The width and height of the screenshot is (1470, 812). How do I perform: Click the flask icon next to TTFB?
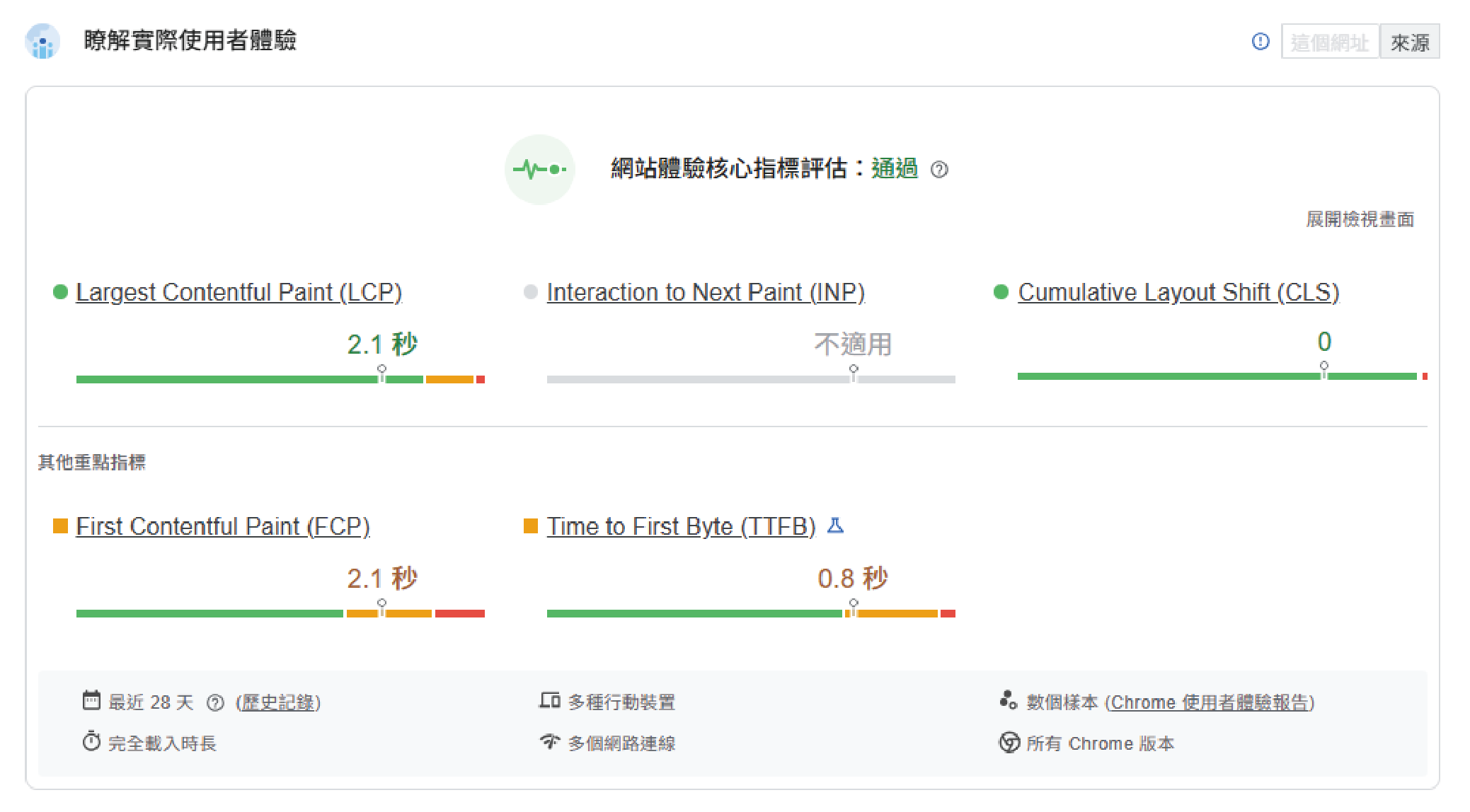[x=836, y=526]
